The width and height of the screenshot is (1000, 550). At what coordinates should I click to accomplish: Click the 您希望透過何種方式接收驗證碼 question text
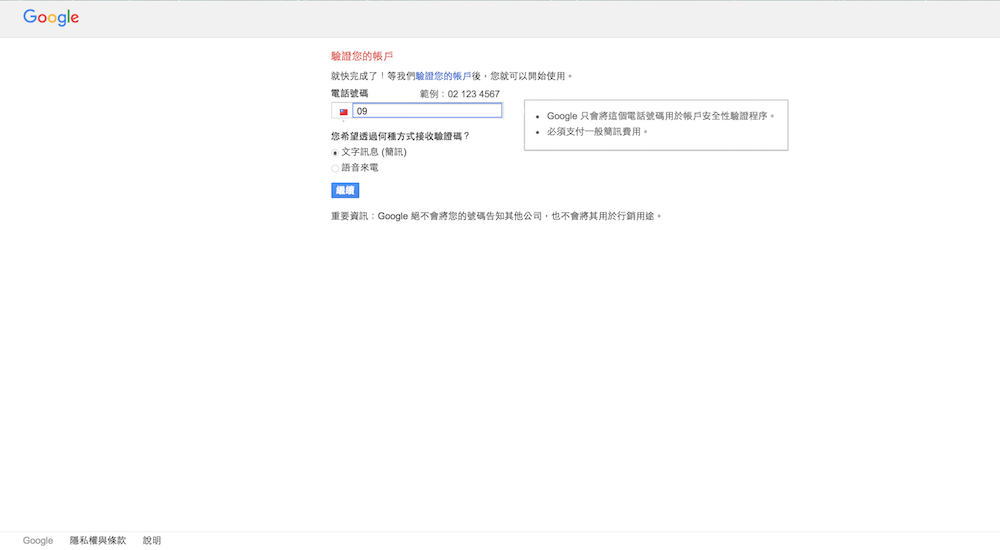[x=400, y=135]
